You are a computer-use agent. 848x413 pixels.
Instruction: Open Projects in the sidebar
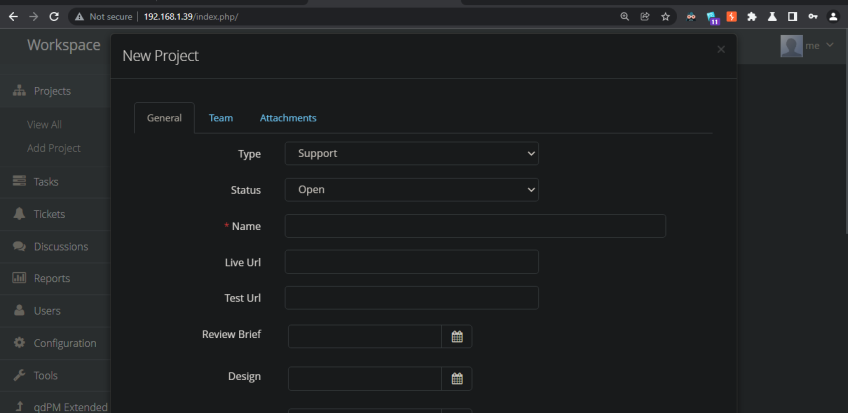coord(55,91)
